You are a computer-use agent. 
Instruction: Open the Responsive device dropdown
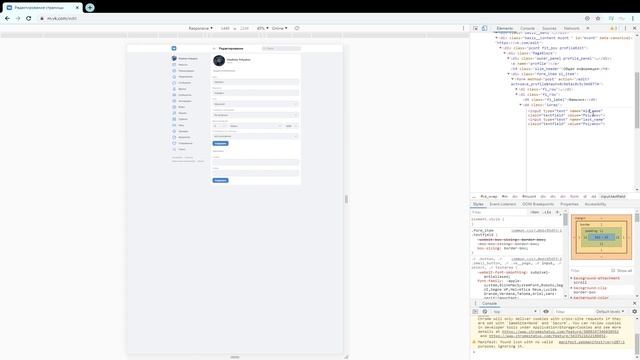[x=200, y=28]
